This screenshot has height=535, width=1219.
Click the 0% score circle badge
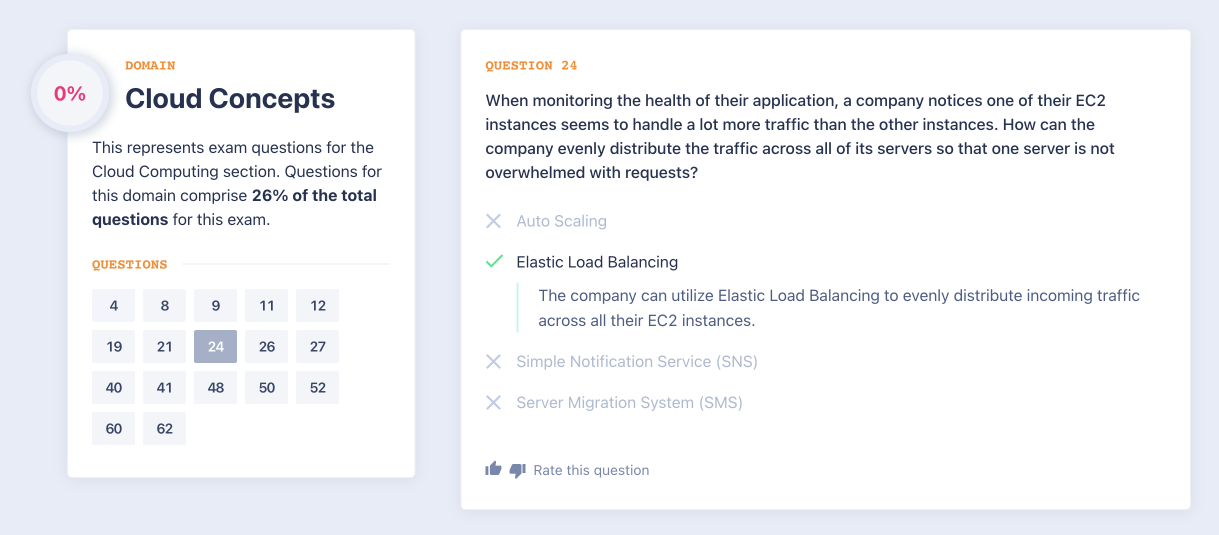(70, 94)
